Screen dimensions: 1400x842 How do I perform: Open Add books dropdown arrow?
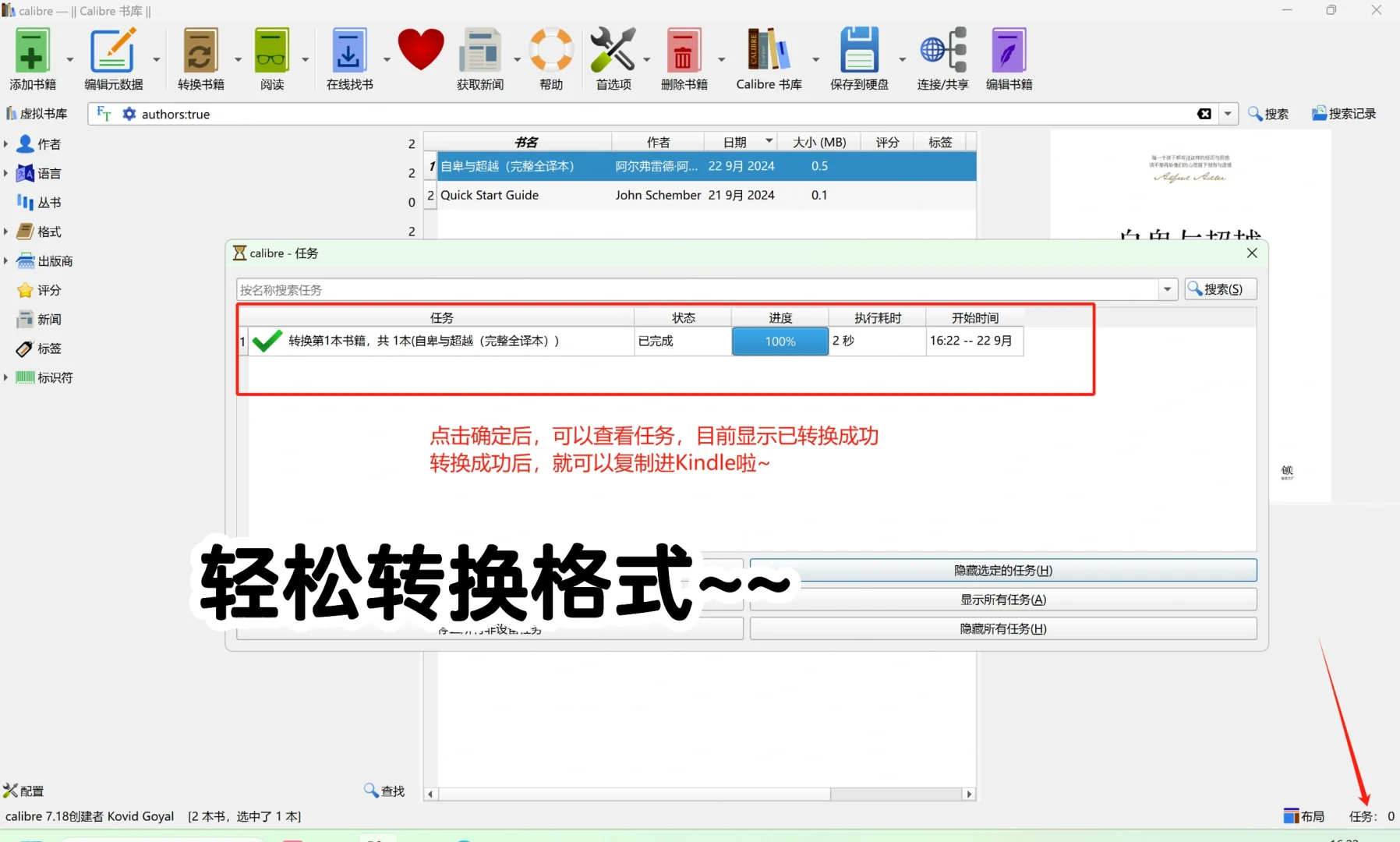[69, 59]
